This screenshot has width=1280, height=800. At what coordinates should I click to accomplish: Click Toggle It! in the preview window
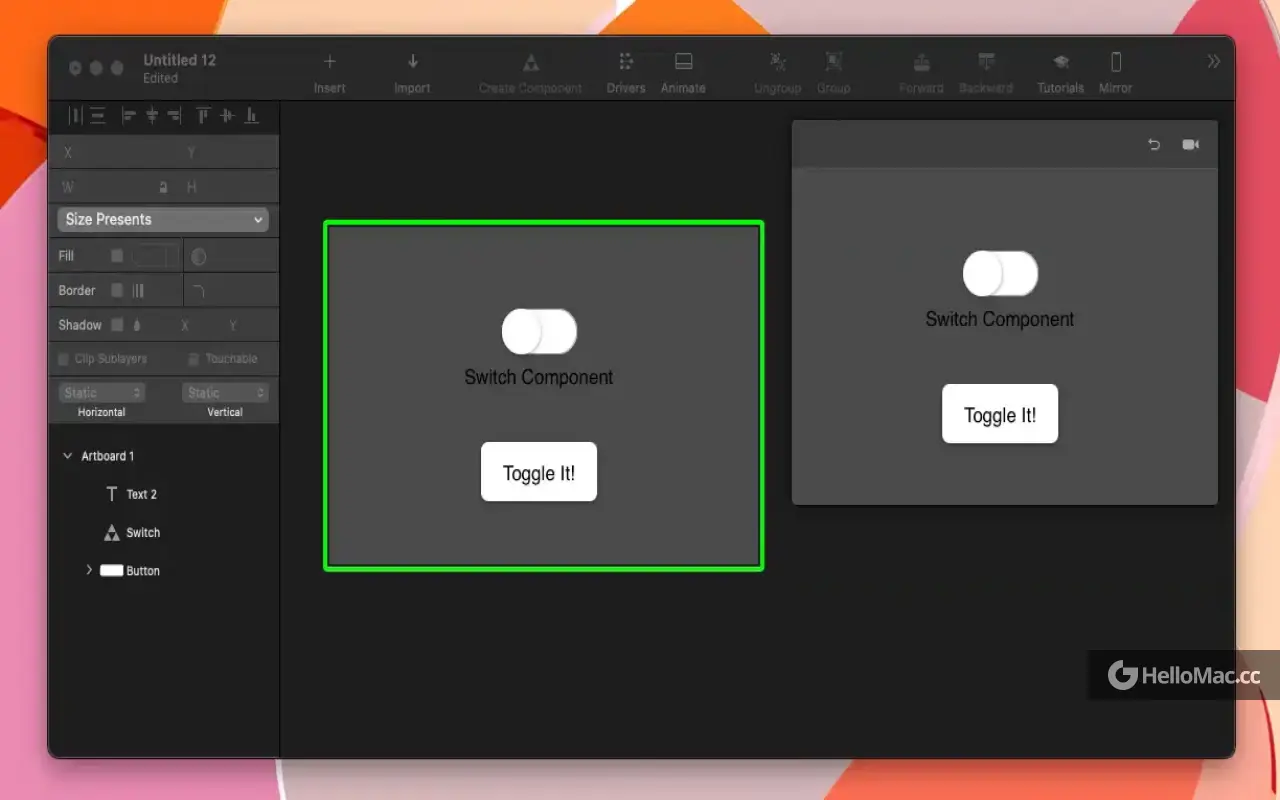click(1000, 414)
